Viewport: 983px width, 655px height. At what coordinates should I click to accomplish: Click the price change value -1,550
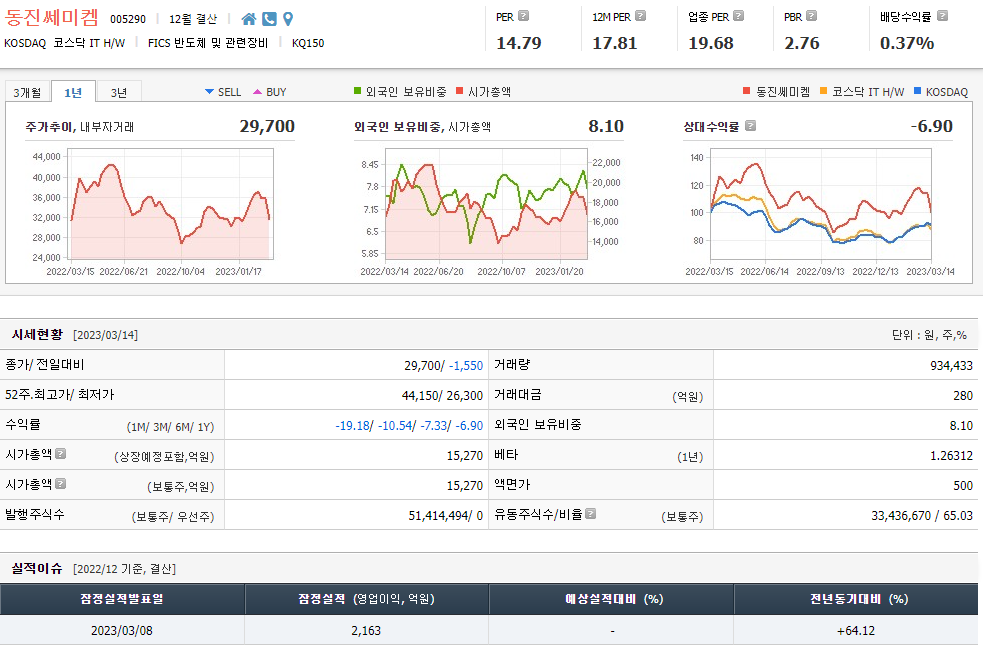(466, 365)
